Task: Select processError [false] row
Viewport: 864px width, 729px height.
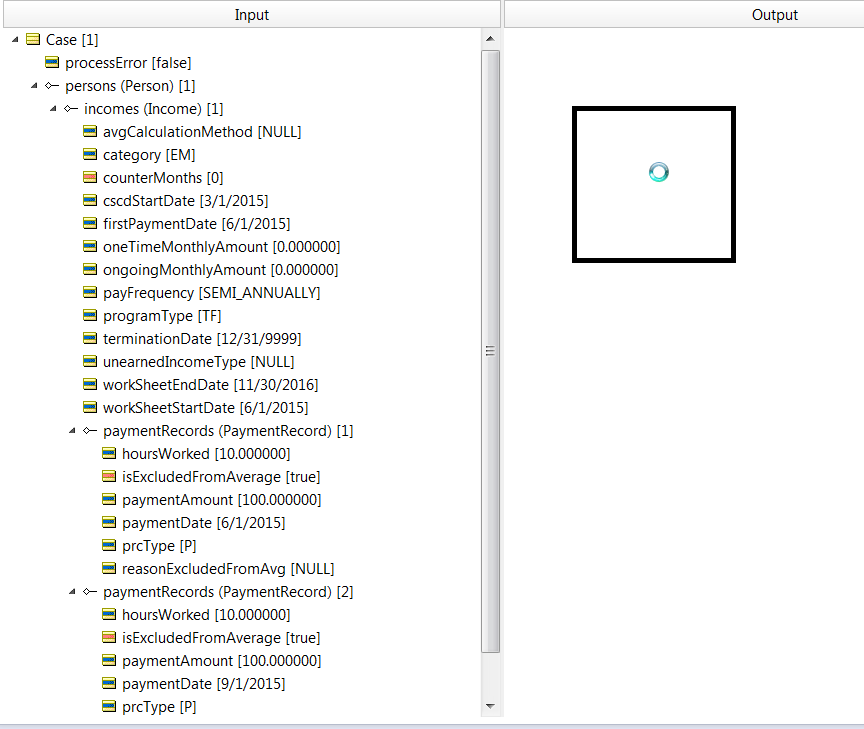Action: tap(128, 63)
